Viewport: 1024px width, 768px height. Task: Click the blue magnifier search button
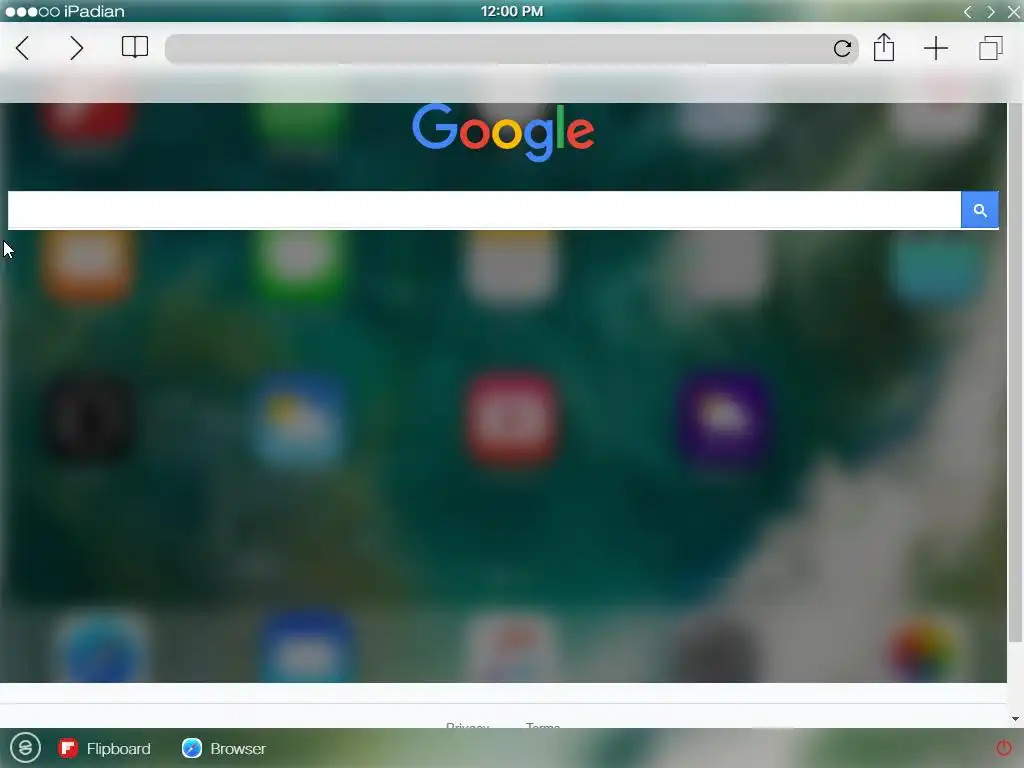[x=980, y=210]
